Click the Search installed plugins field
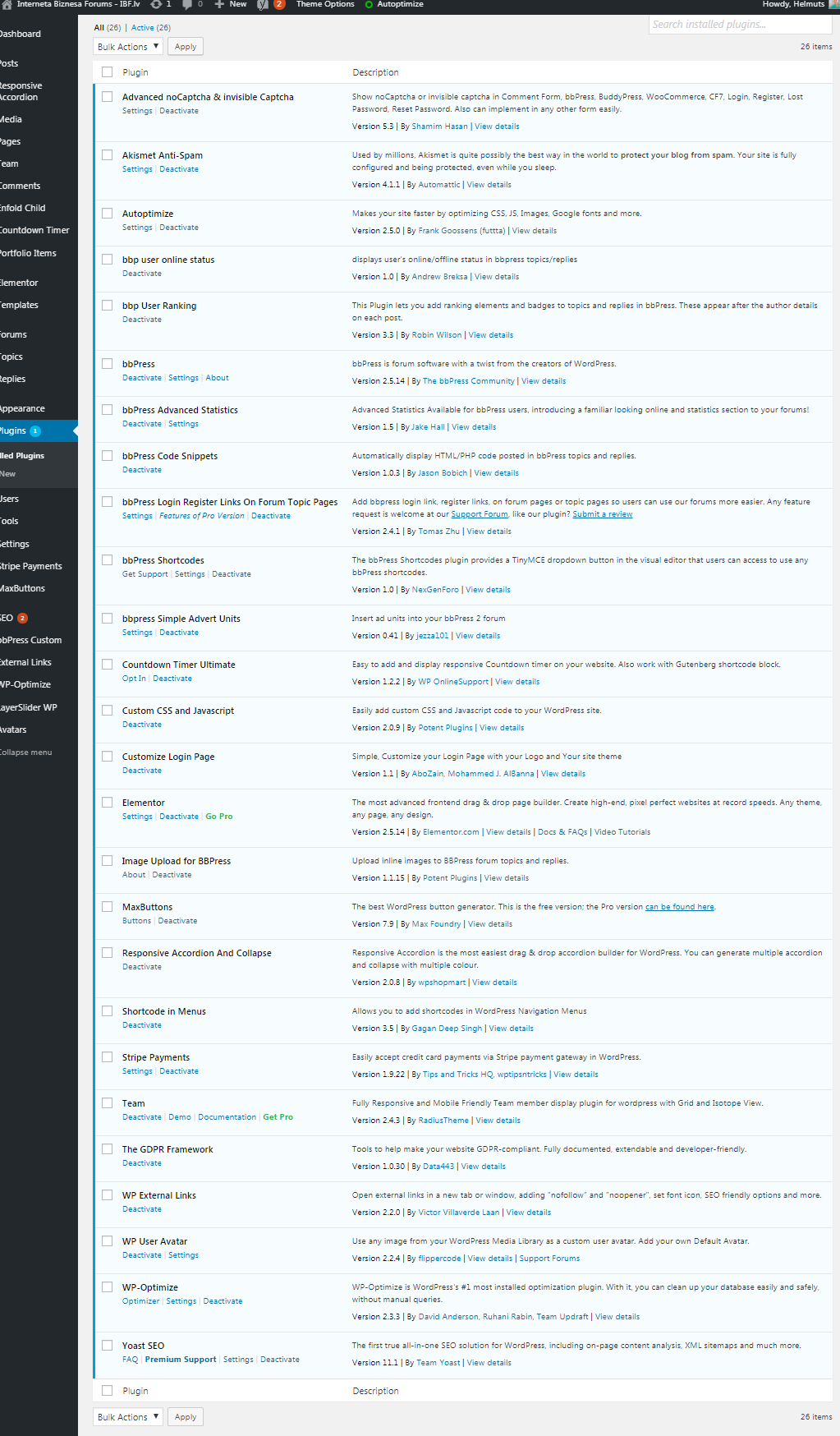The height and width of the screenshot is (1436, 840). [740, 25]
